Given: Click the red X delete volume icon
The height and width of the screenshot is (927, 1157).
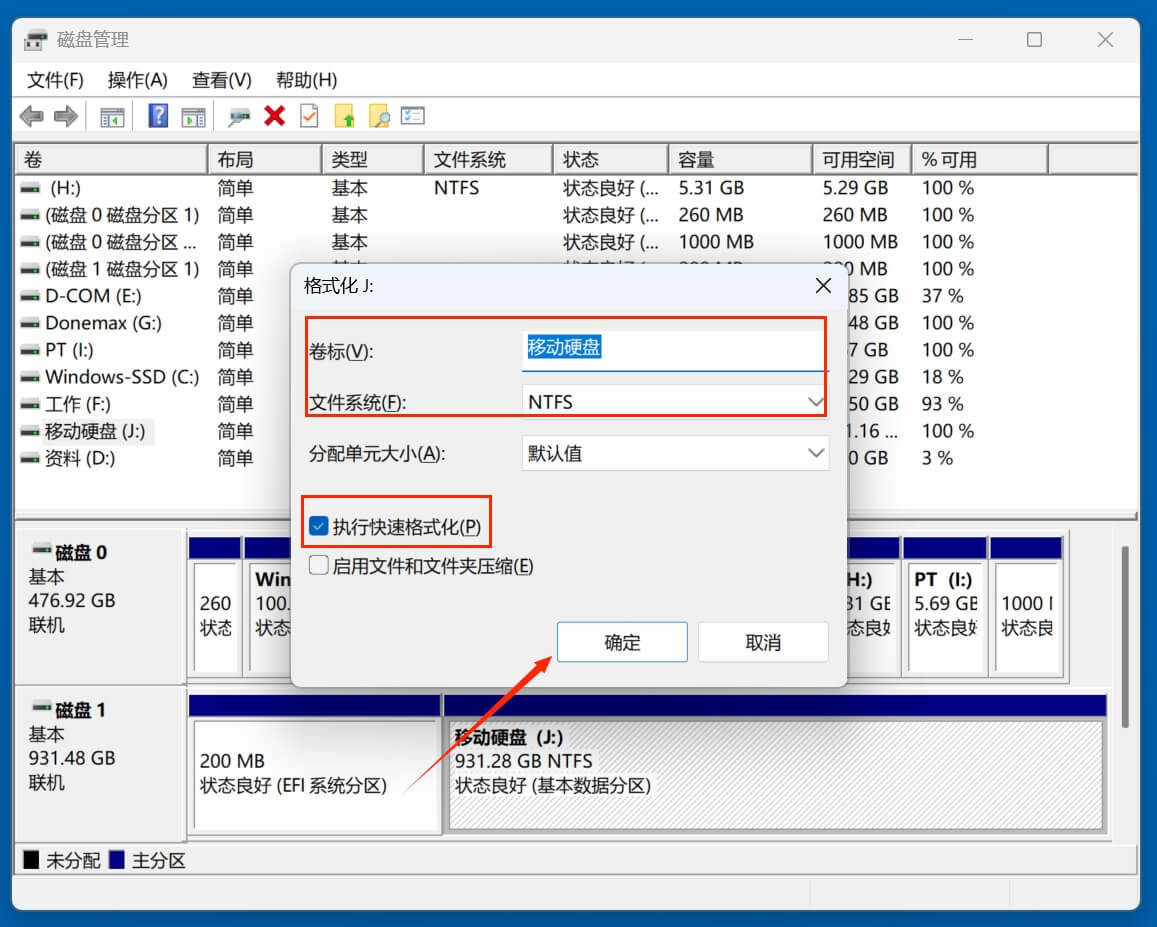Looking at the screenshot, I should click(x=275, y=116).
